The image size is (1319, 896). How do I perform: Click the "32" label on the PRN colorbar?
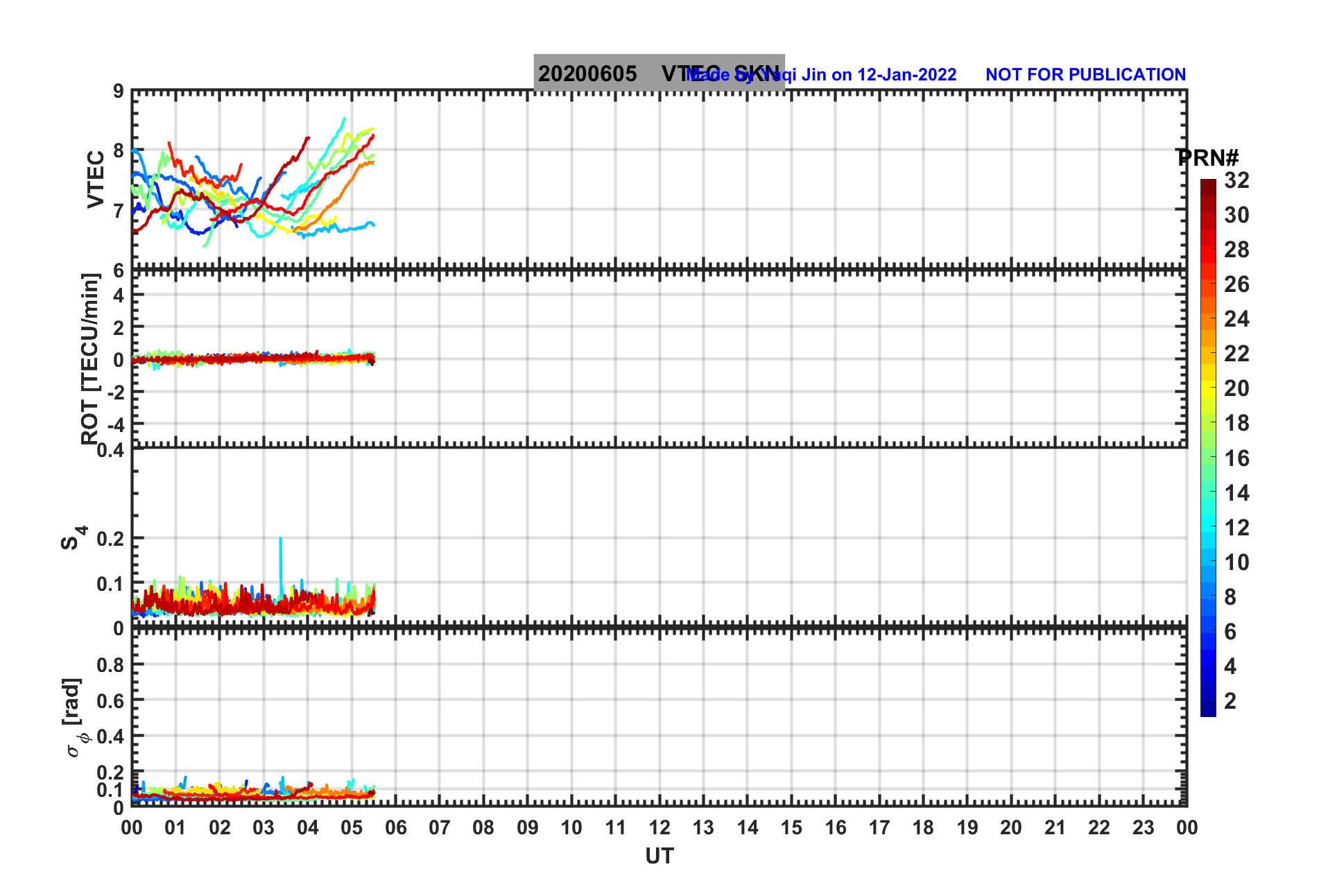coord(1236,180)
